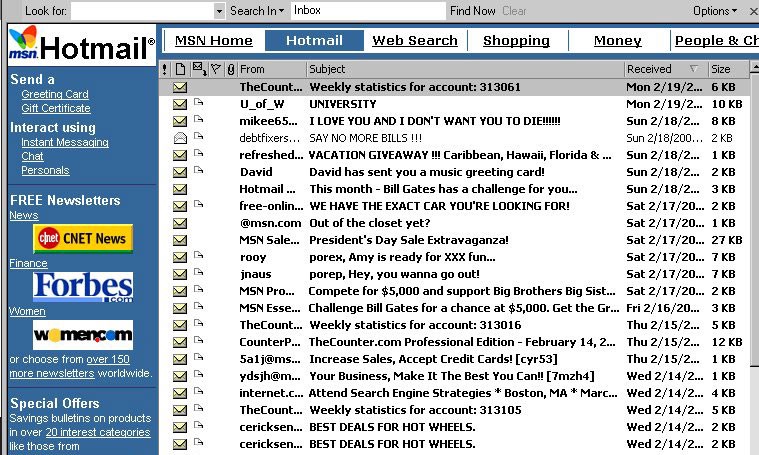The height and width of the screenshot is (455, 759).
Task: Click the envelope icon for jnaus message
Action: 180,274
